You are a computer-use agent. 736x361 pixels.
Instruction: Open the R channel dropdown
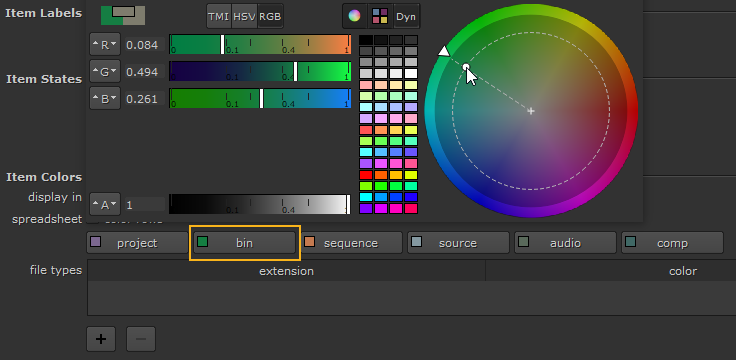[x=105, y=45]
